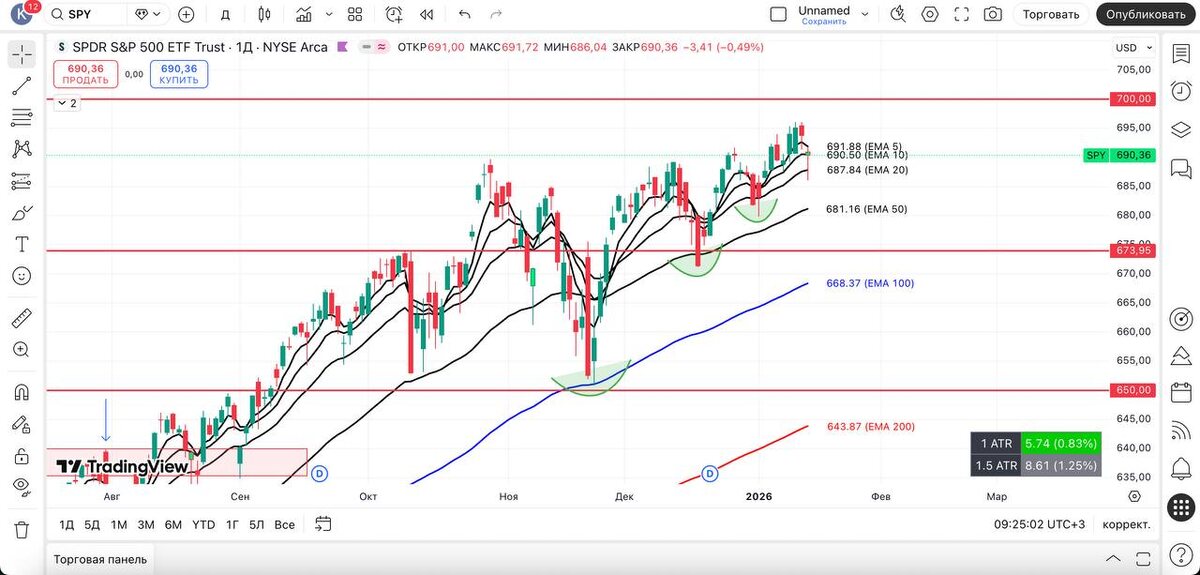1200x575 pixels.
Task: Toggle magnet mode for drawings
Action: tap(22, 392)
